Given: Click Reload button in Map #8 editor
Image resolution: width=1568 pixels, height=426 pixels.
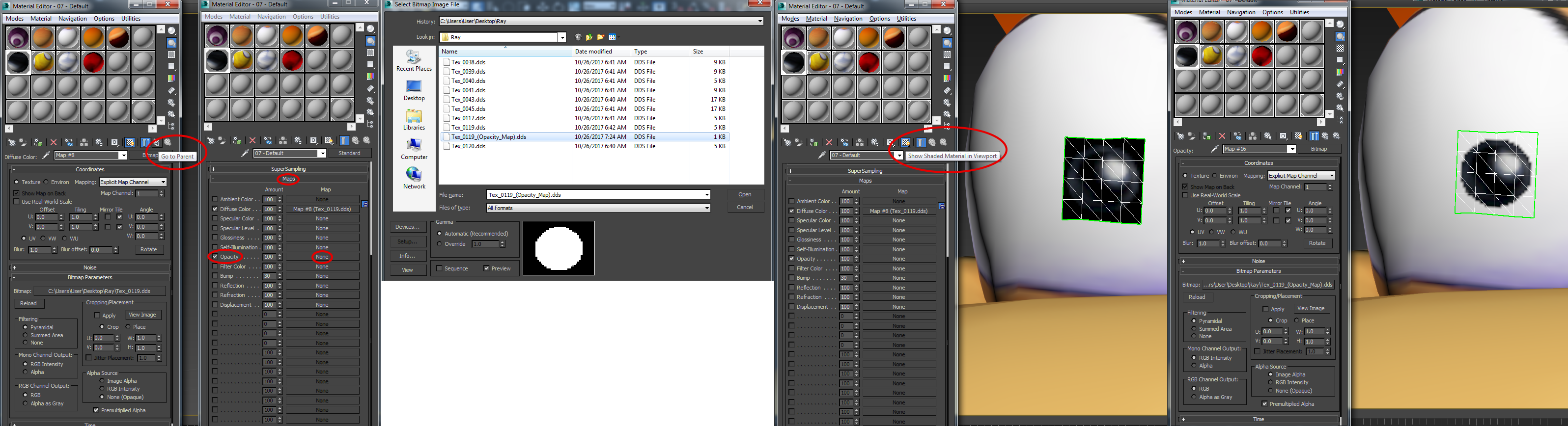Looking at the screenshot, I should [x=28, y=303].
